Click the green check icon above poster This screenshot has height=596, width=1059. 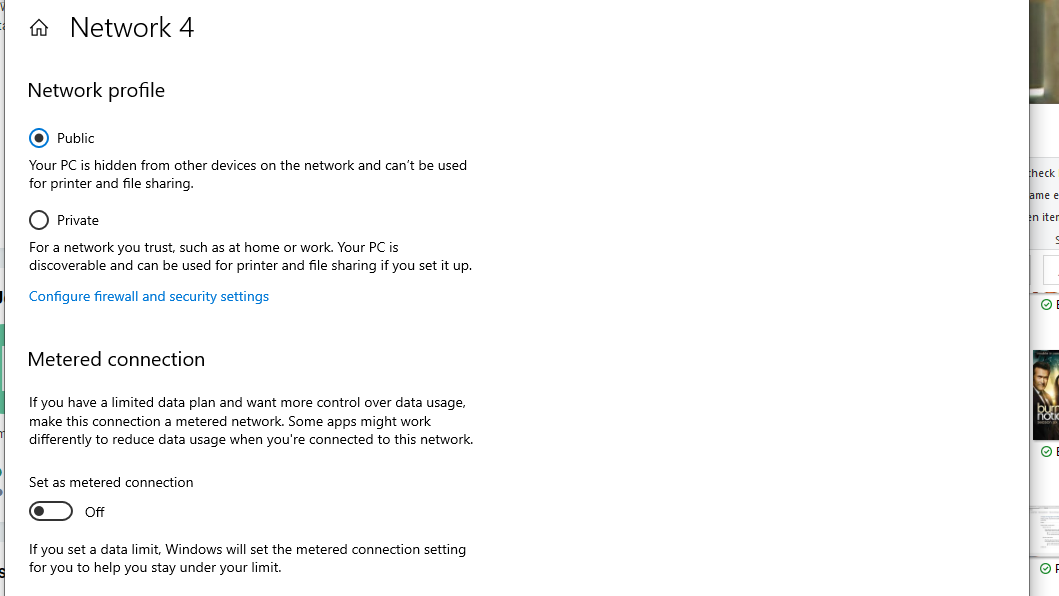coord(1046,305)
